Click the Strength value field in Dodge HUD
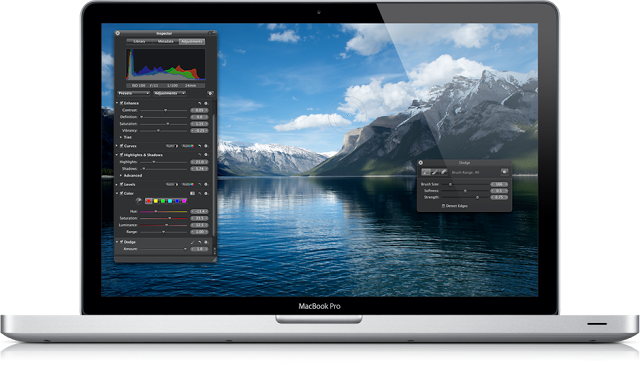 (499, 197)
